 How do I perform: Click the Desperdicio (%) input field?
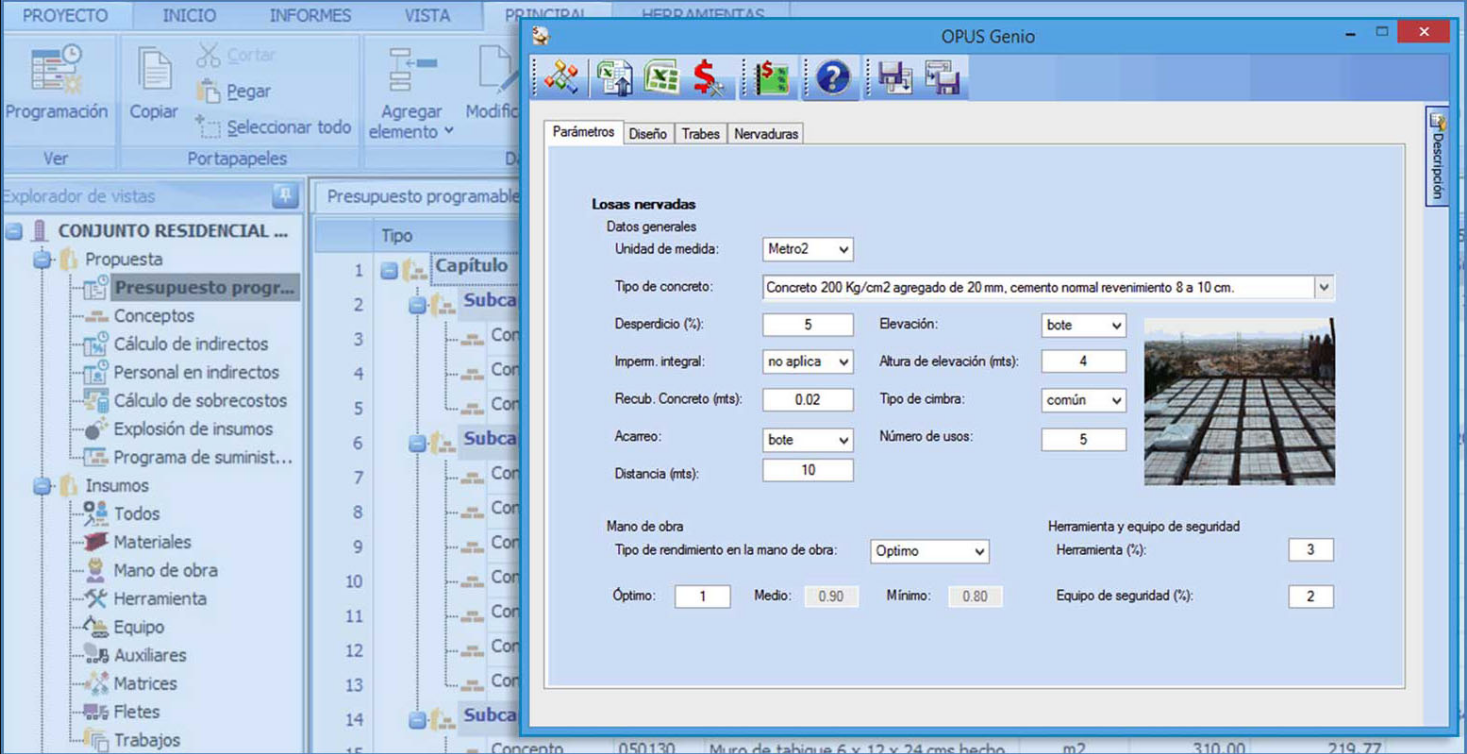[807, 325]
